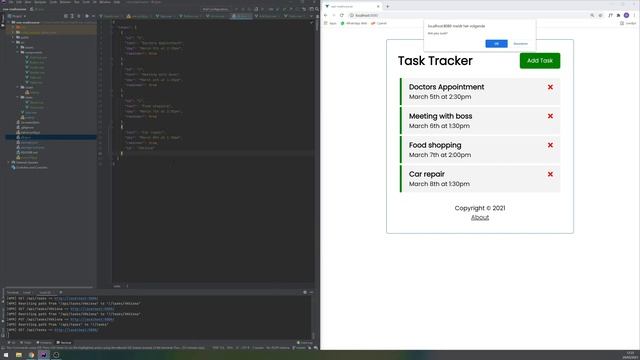Image resolution: width=640 pixels, height=360 pixels.
Task: Open the Edit menu in the IDE
Action: tap(19, 2)
